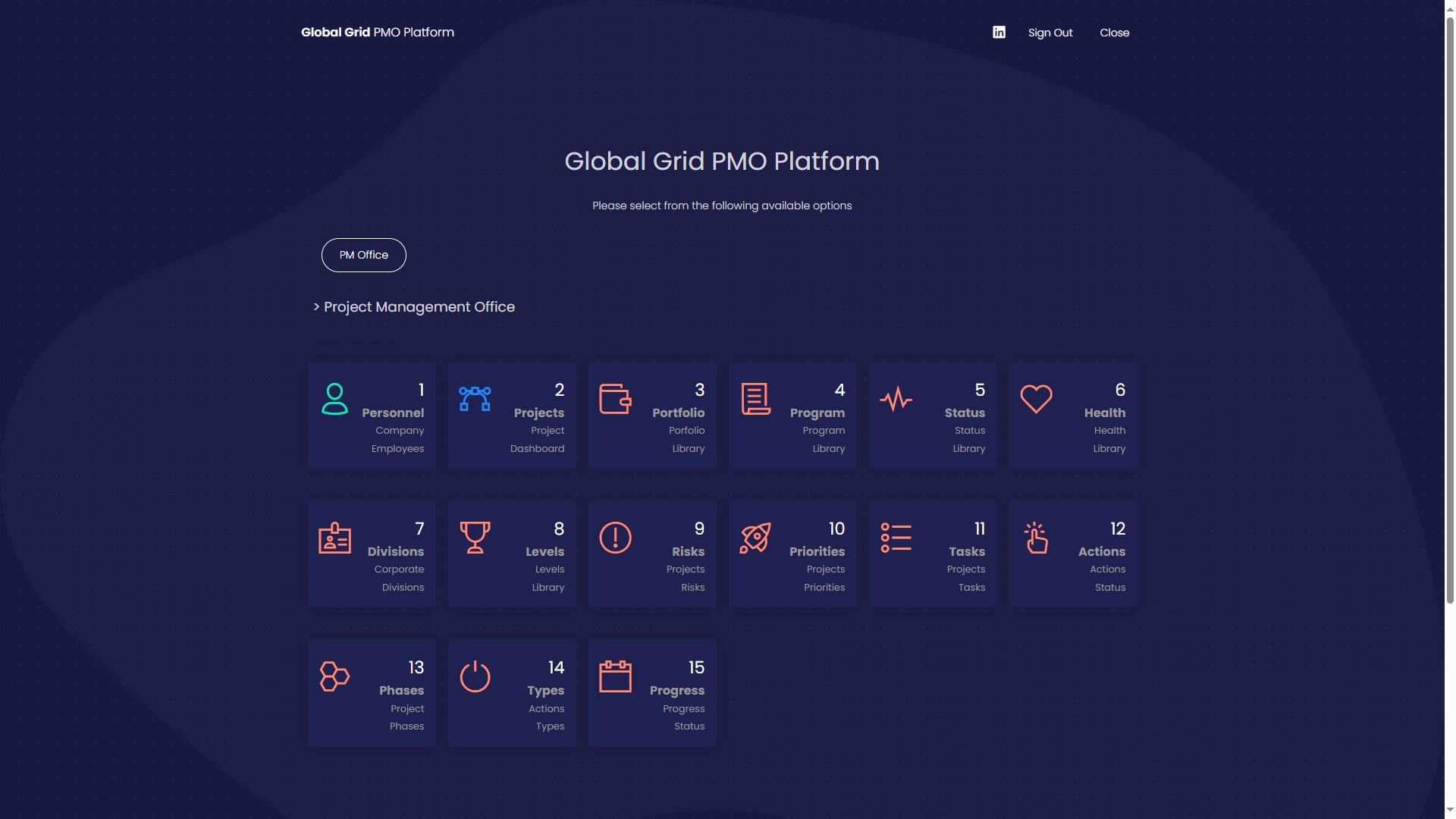The width and height of the screenshot is (1456, 819).
Task: Click the page vertical scrollbar
Action: (x=1450, y=303)
